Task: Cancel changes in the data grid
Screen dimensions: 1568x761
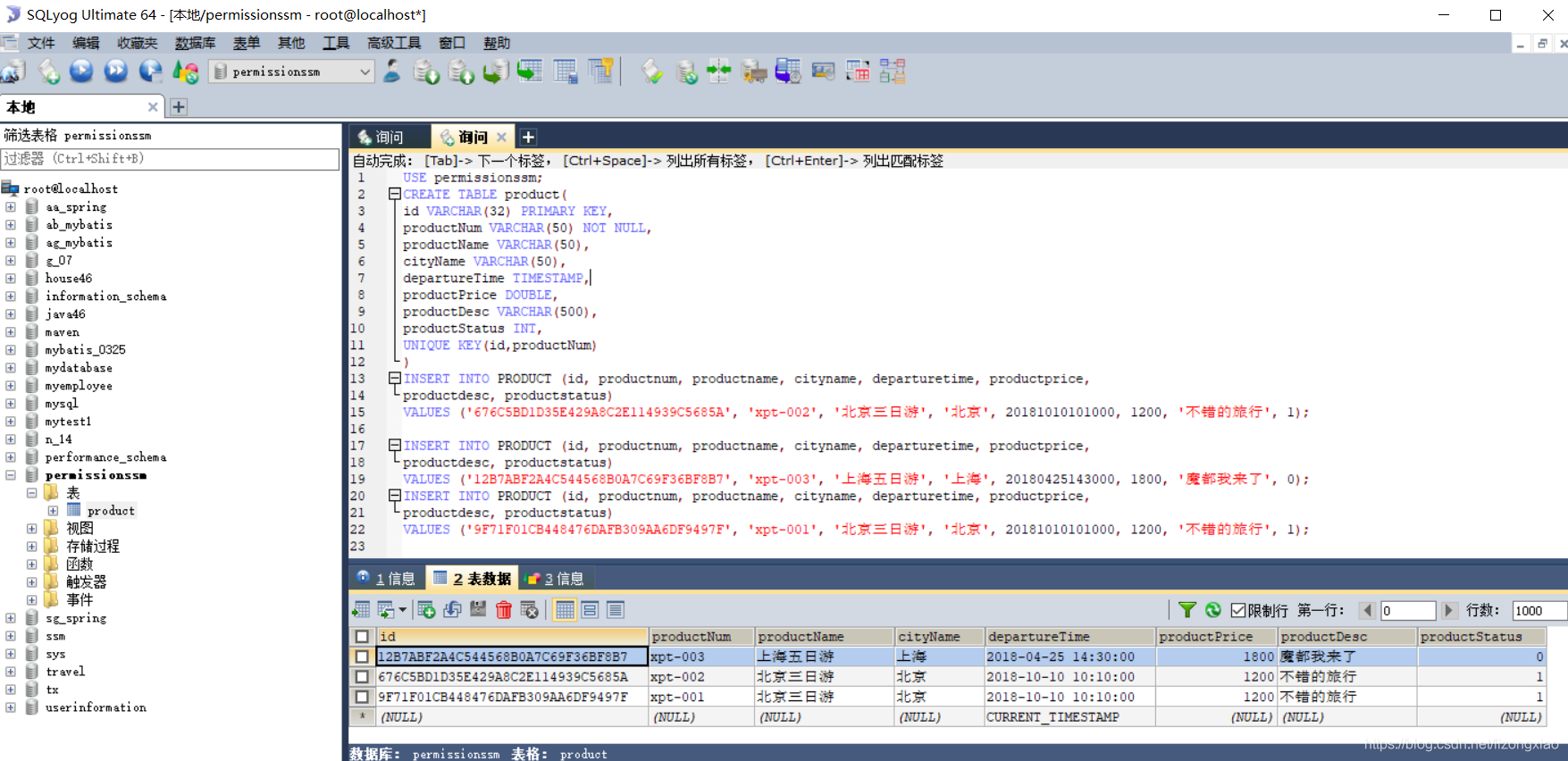Action: click(530, 610)
